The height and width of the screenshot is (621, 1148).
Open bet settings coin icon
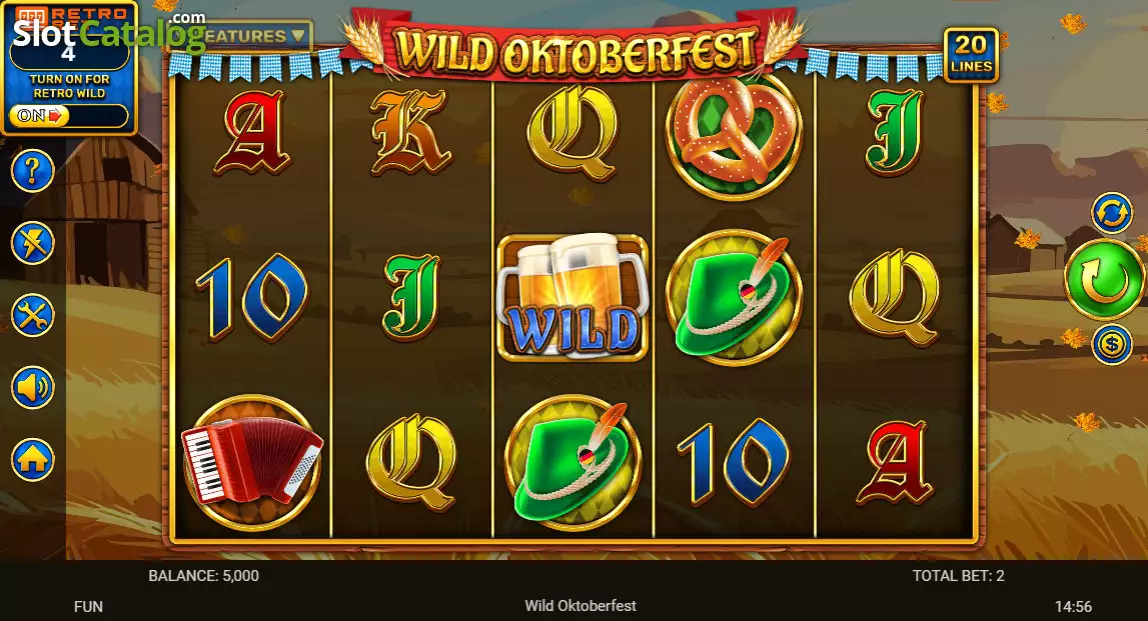1111,343
